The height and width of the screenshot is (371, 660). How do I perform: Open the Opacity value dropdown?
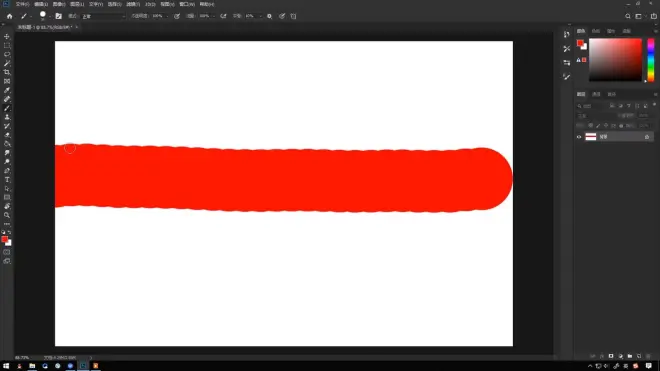coord(167,16)
